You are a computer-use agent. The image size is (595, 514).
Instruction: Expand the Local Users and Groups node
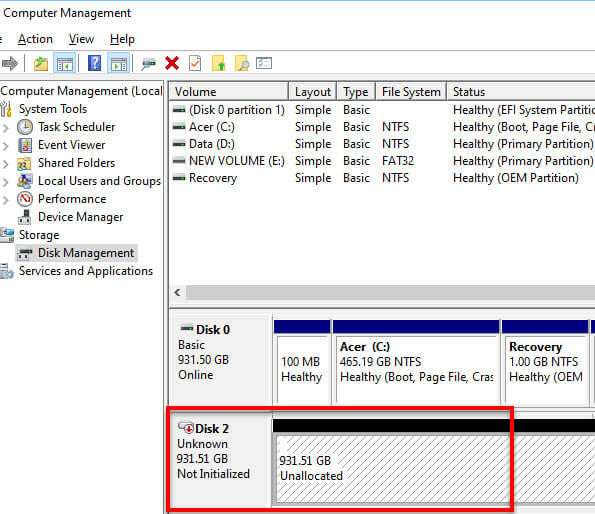point(5,182)
